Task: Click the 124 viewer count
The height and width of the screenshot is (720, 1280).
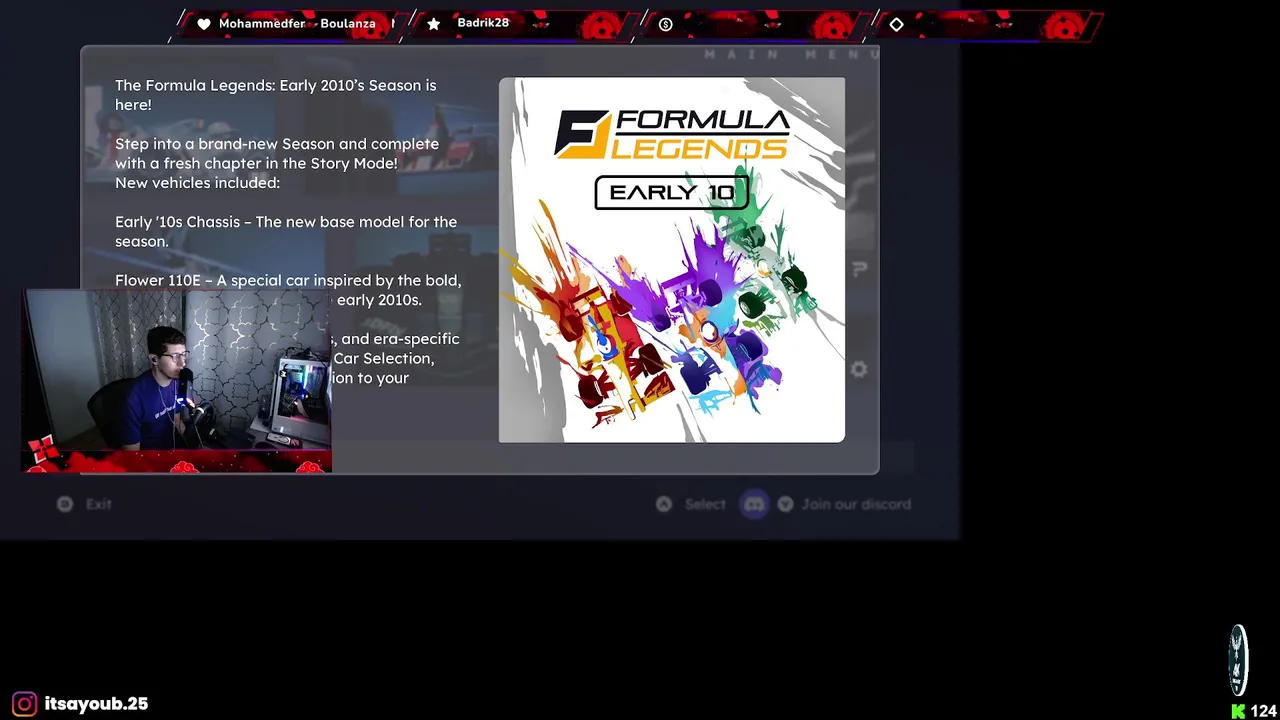Action: (x=1263, y=711)
